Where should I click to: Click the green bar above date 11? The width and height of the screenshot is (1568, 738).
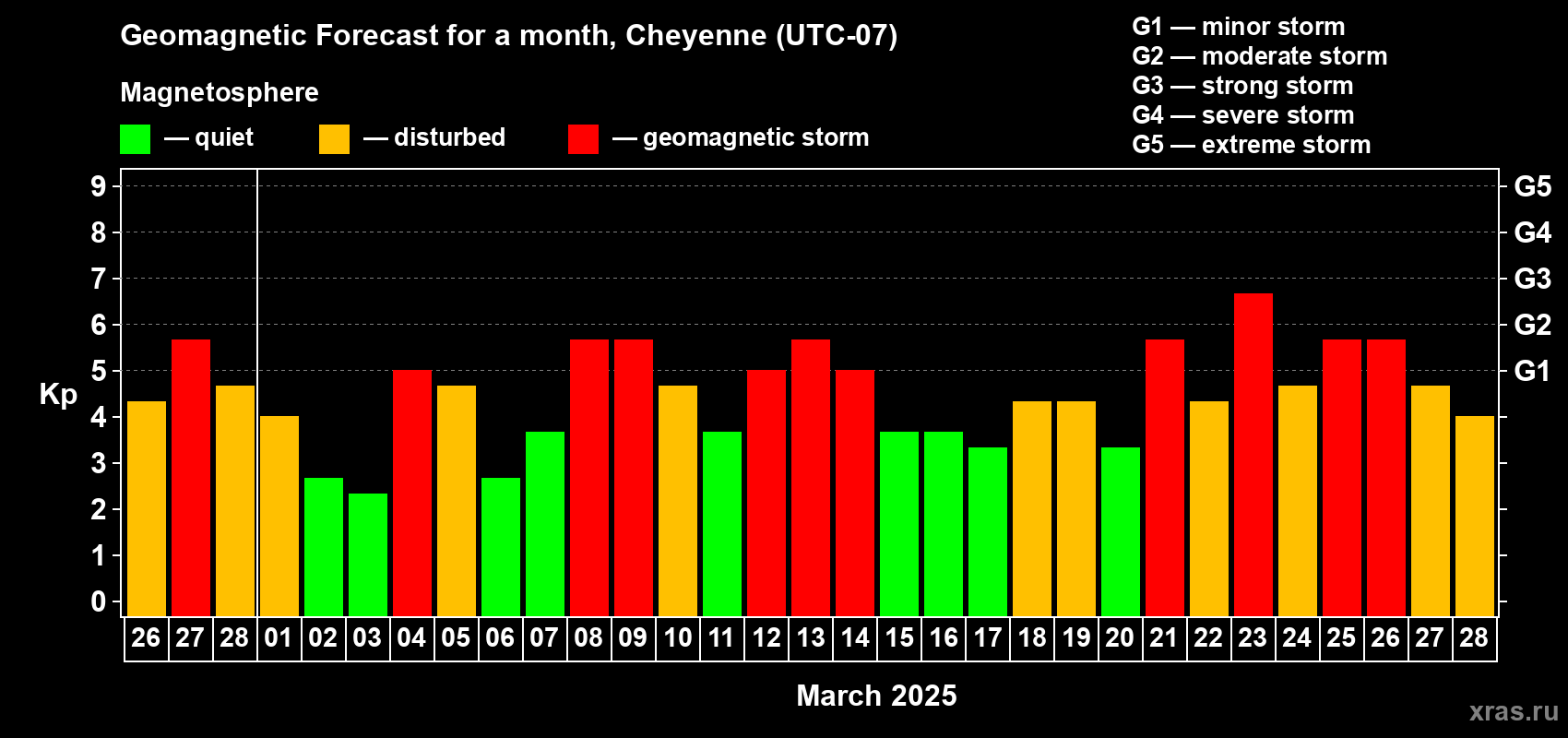[722, 524]
